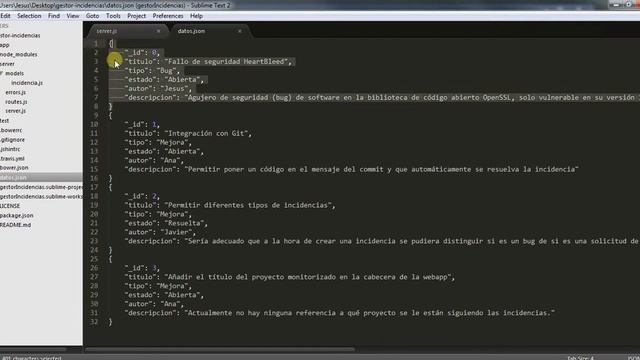The image size is (640, 360).
Task: Open the .travis.yml file
Action: [x=12, y=158]
